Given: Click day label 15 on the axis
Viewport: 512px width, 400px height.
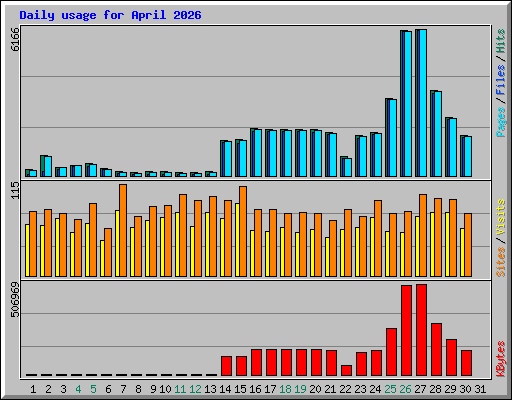Looking at the screenshot, I should (240, 389).
